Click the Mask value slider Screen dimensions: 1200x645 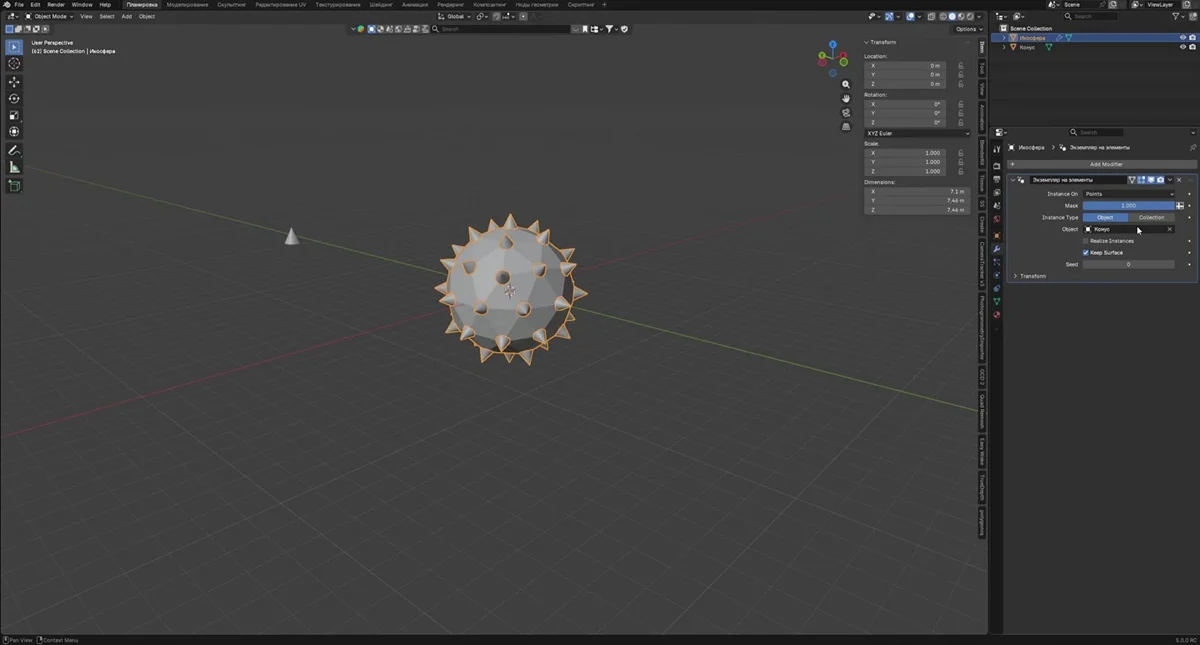tap(1128, 206)
